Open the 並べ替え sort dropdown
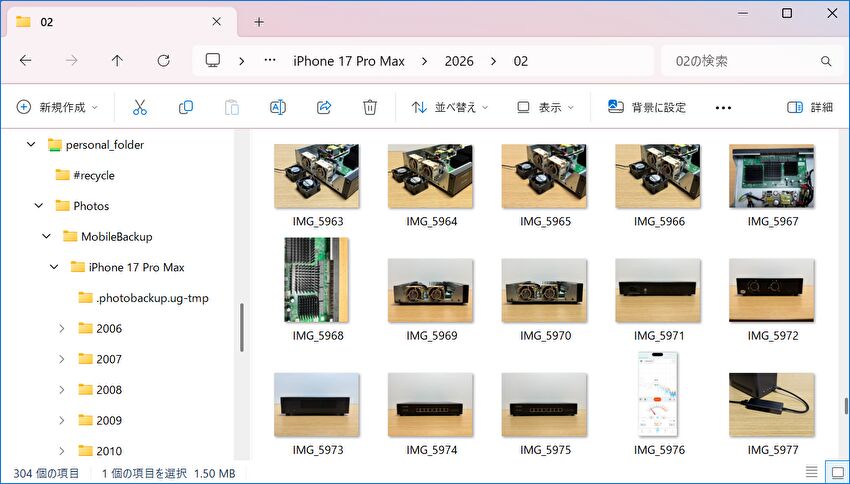Image resolution: width=850 pixels, height=484 pixels. point(450,107)
